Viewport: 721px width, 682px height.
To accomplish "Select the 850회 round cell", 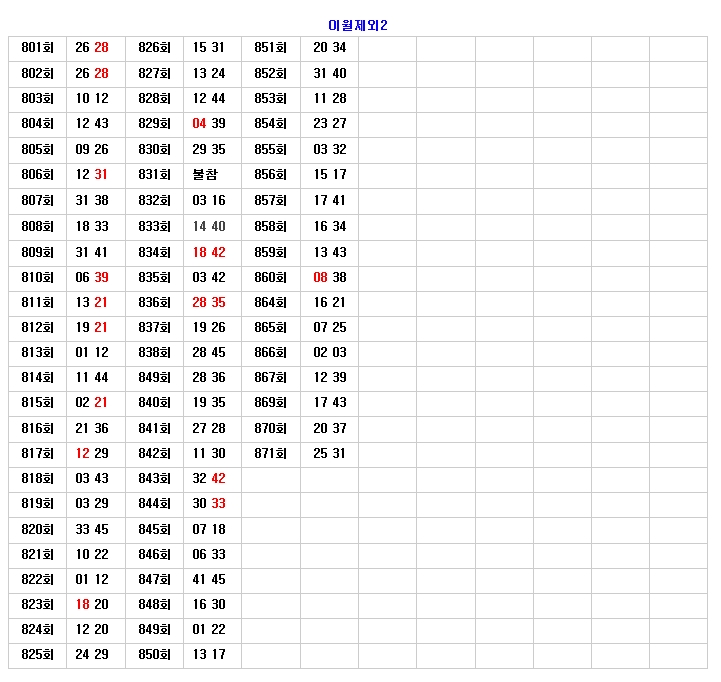I will [154, 655].
